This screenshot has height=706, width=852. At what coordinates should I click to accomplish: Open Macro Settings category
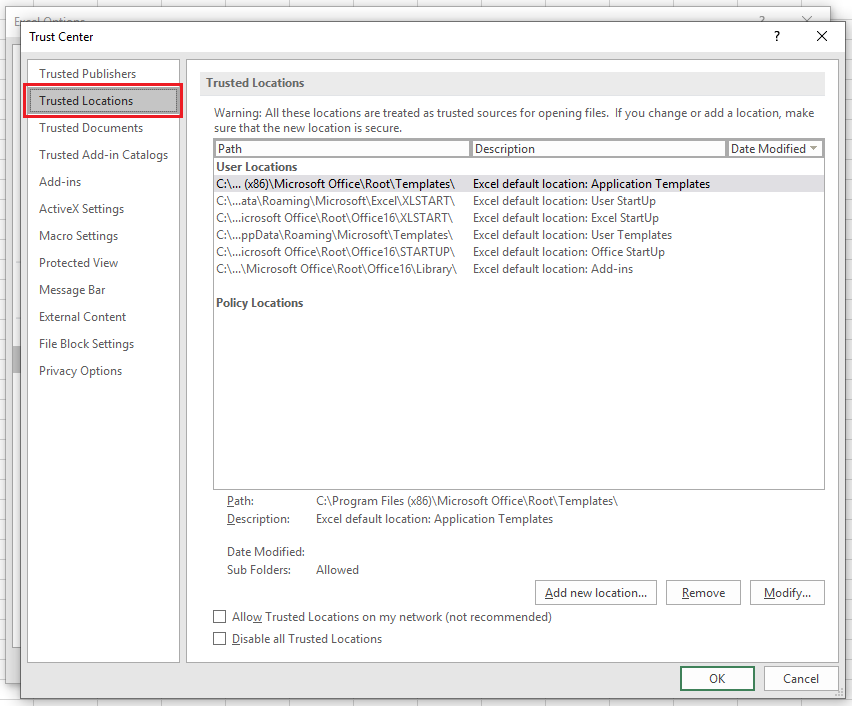click(x=78, y=236)
